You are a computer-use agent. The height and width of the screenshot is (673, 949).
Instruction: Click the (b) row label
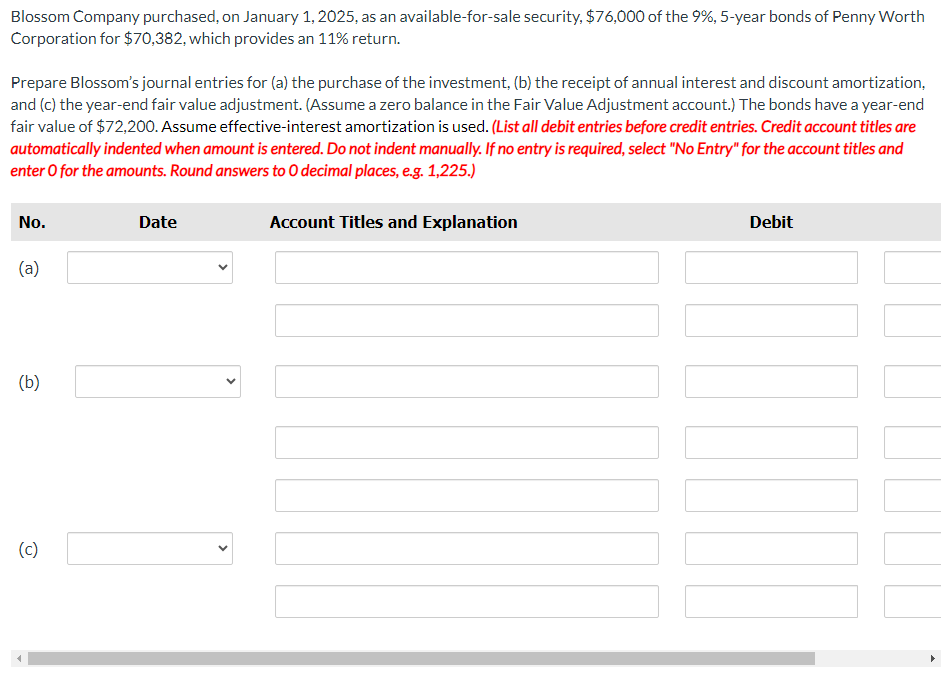[28, 382]
